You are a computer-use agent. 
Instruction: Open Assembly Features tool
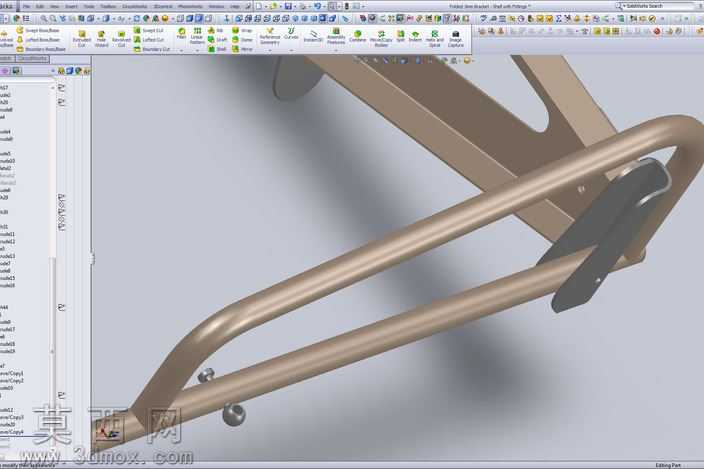click(x=336, y=36)
